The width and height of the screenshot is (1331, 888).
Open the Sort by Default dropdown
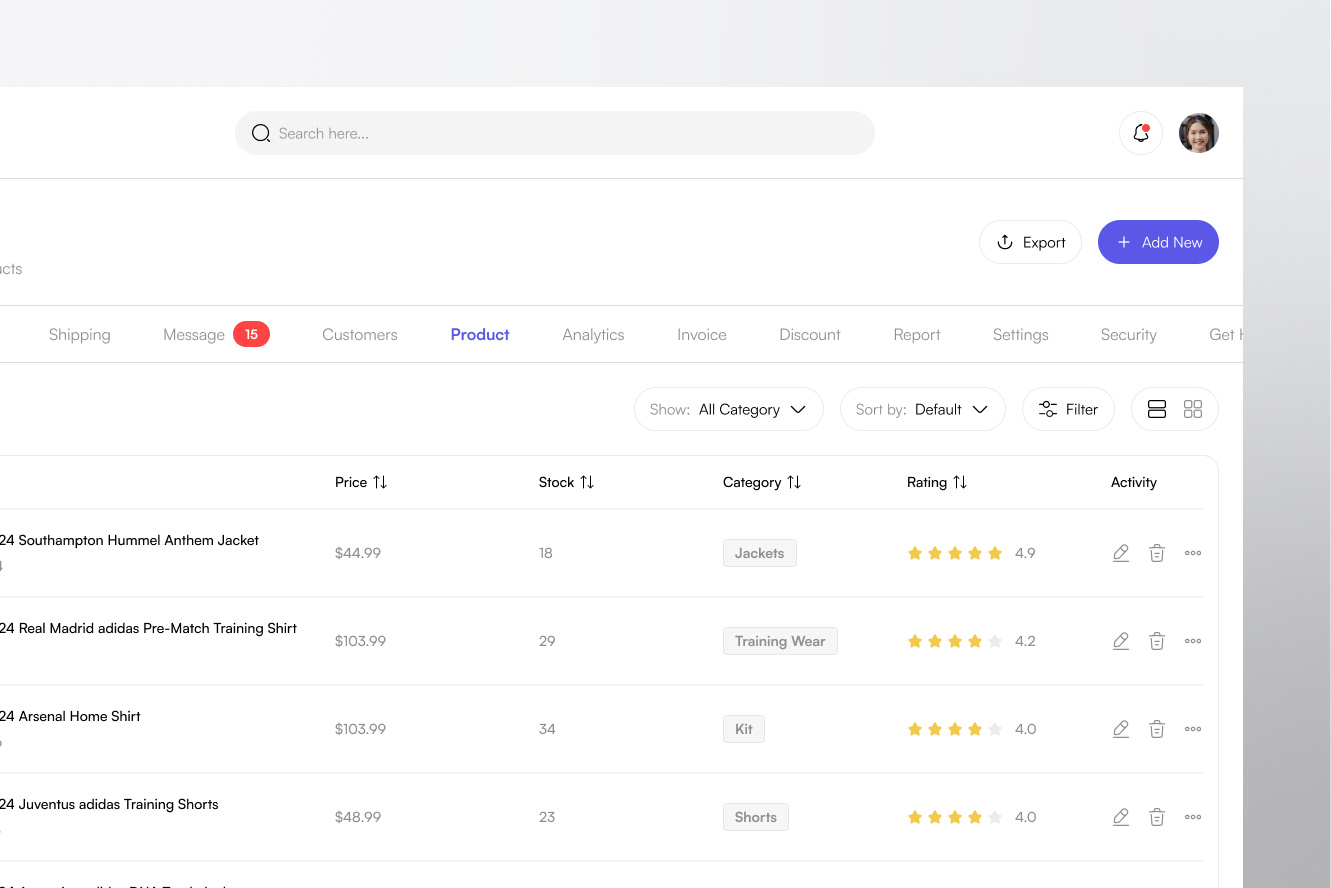pyautogui.click(x=923, y=409)
